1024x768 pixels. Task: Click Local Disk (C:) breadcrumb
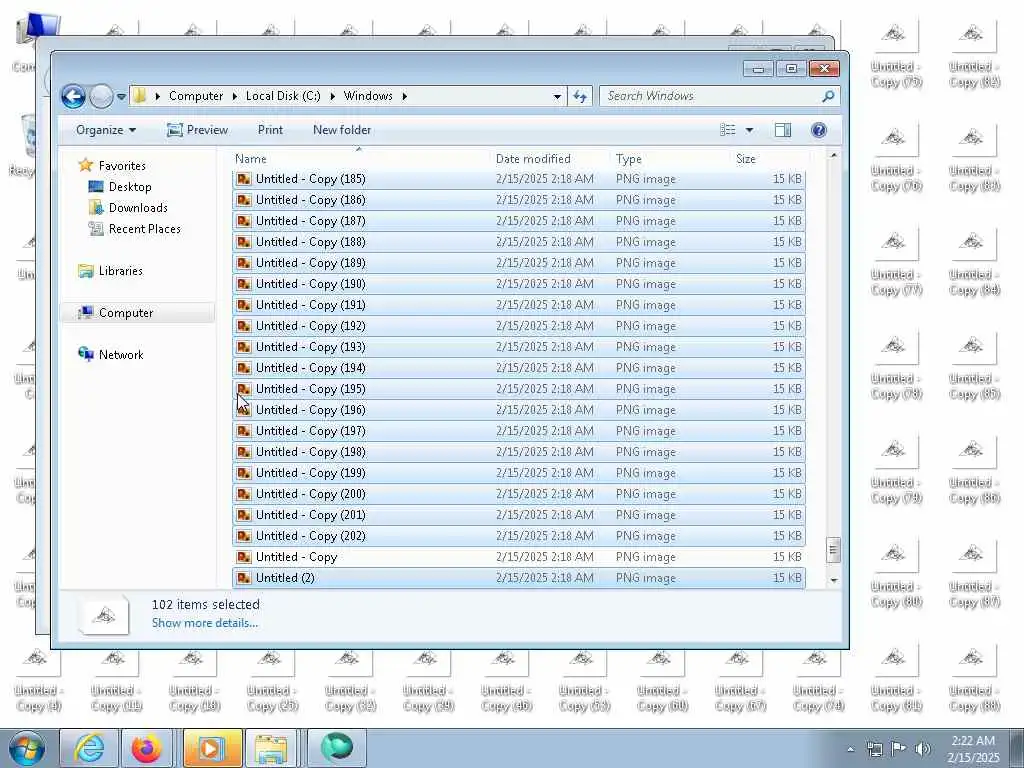(283, 96)
